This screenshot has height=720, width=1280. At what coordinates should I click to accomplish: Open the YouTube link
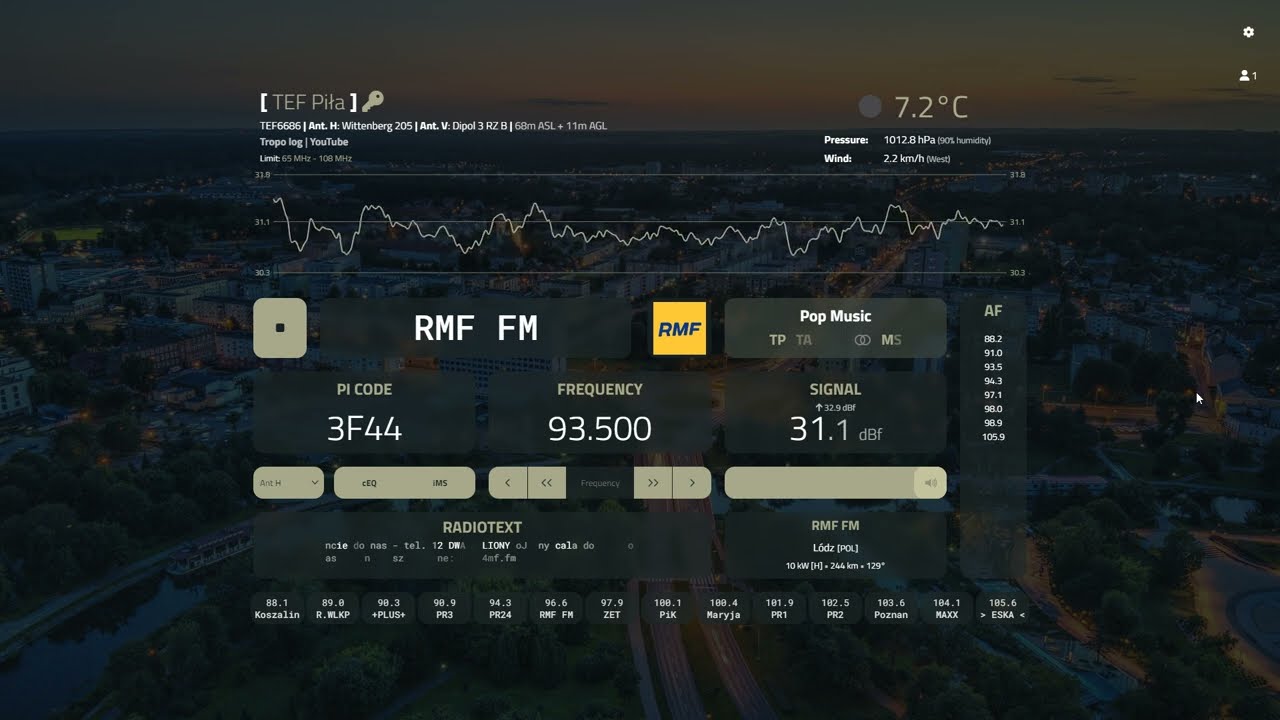(x=329, y=142)
